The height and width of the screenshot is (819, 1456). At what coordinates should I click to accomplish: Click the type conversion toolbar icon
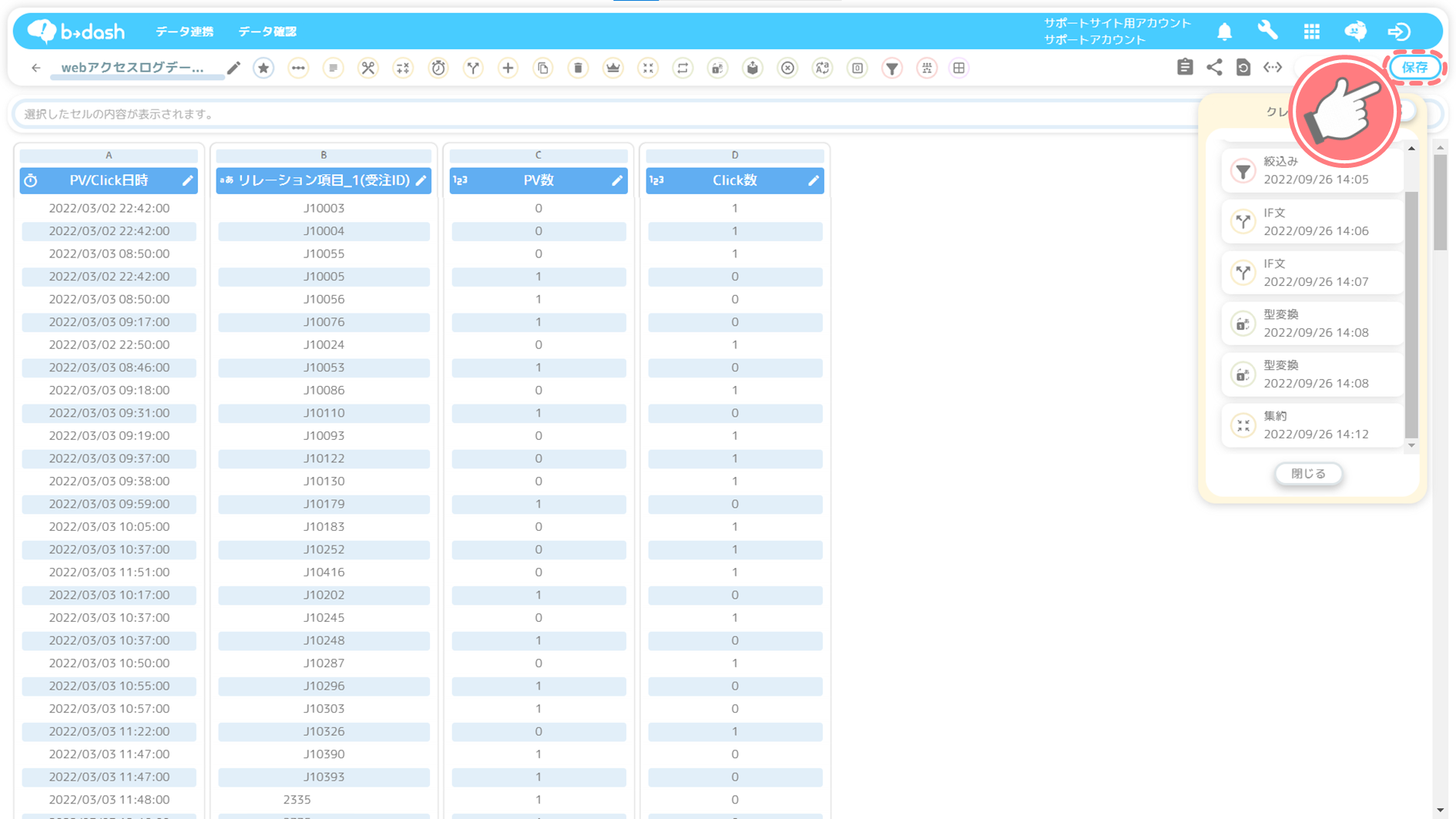[x=717, y=68]
